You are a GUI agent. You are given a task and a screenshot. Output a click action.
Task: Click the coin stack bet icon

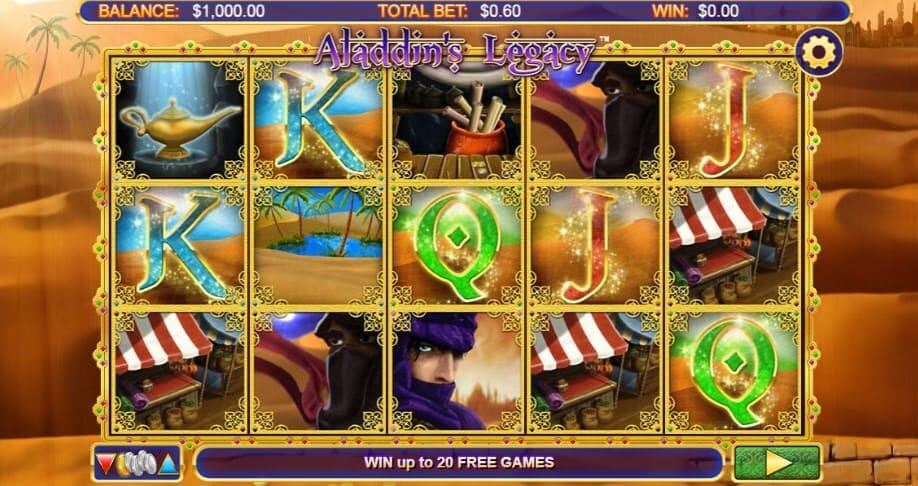coord(137,464)
